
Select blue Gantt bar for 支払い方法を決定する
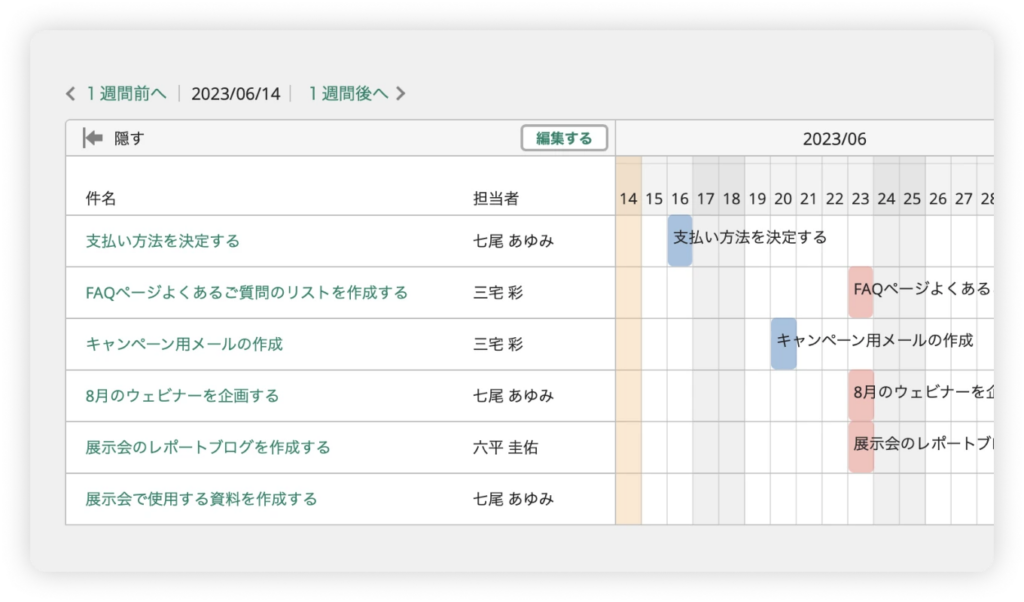coord(680,240)
